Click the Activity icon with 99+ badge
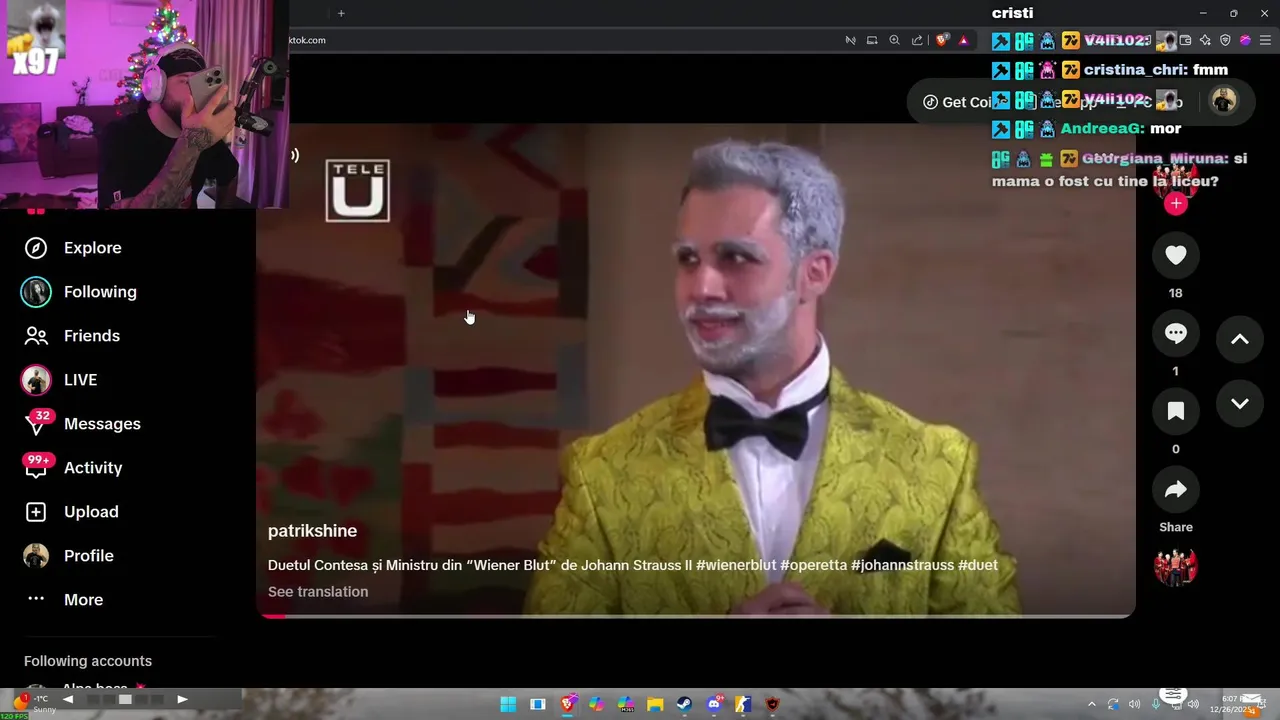 [36, 468]
